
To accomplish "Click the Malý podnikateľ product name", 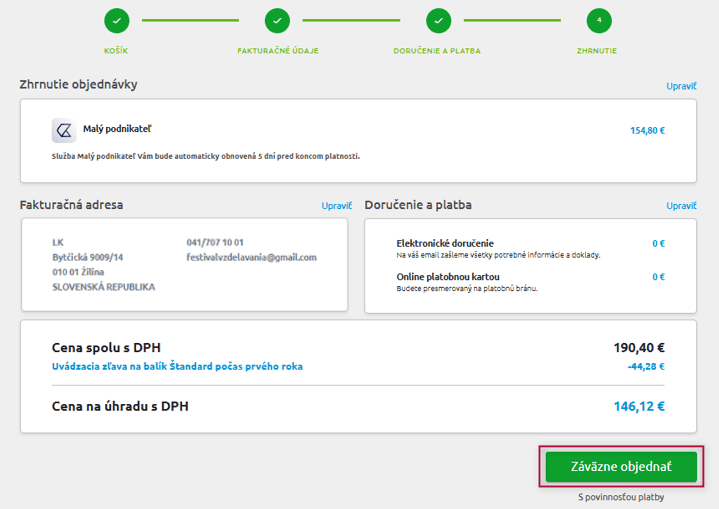I will tap(117, 129).
